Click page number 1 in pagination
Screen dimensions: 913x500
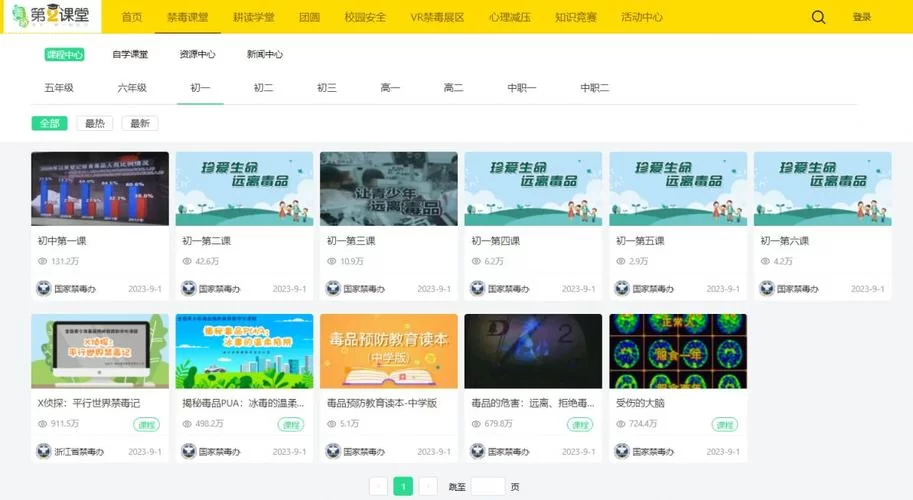(x=403, y=486)
